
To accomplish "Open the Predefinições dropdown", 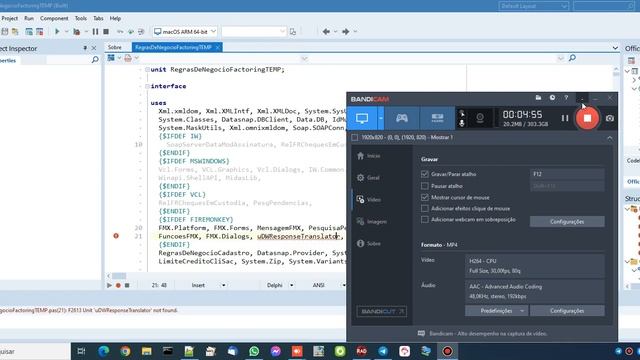I will click(x=496, y=311).
